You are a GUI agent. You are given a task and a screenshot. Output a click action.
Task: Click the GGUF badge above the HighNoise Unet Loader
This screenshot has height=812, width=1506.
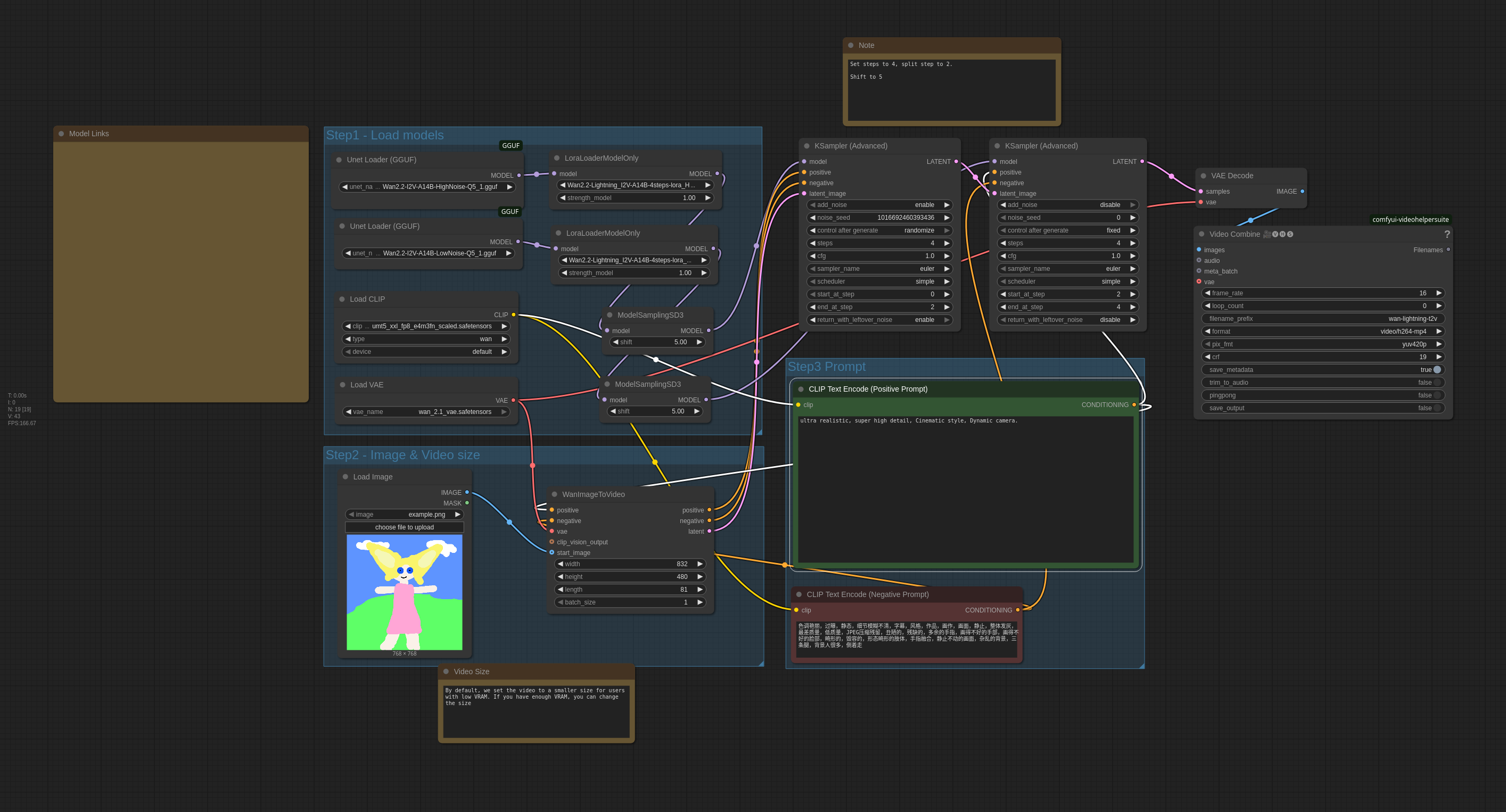click(511, 145)
